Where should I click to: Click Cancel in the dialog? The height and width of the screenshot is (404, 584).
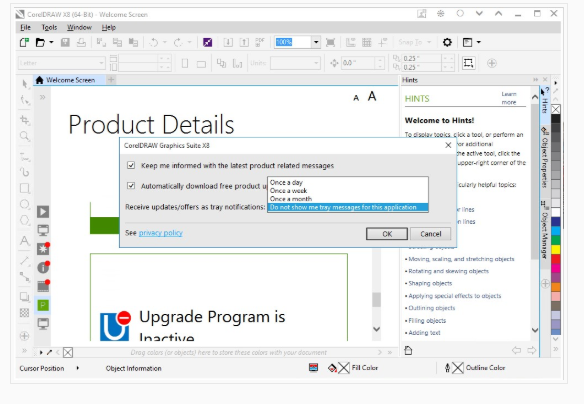coord(431,234)
